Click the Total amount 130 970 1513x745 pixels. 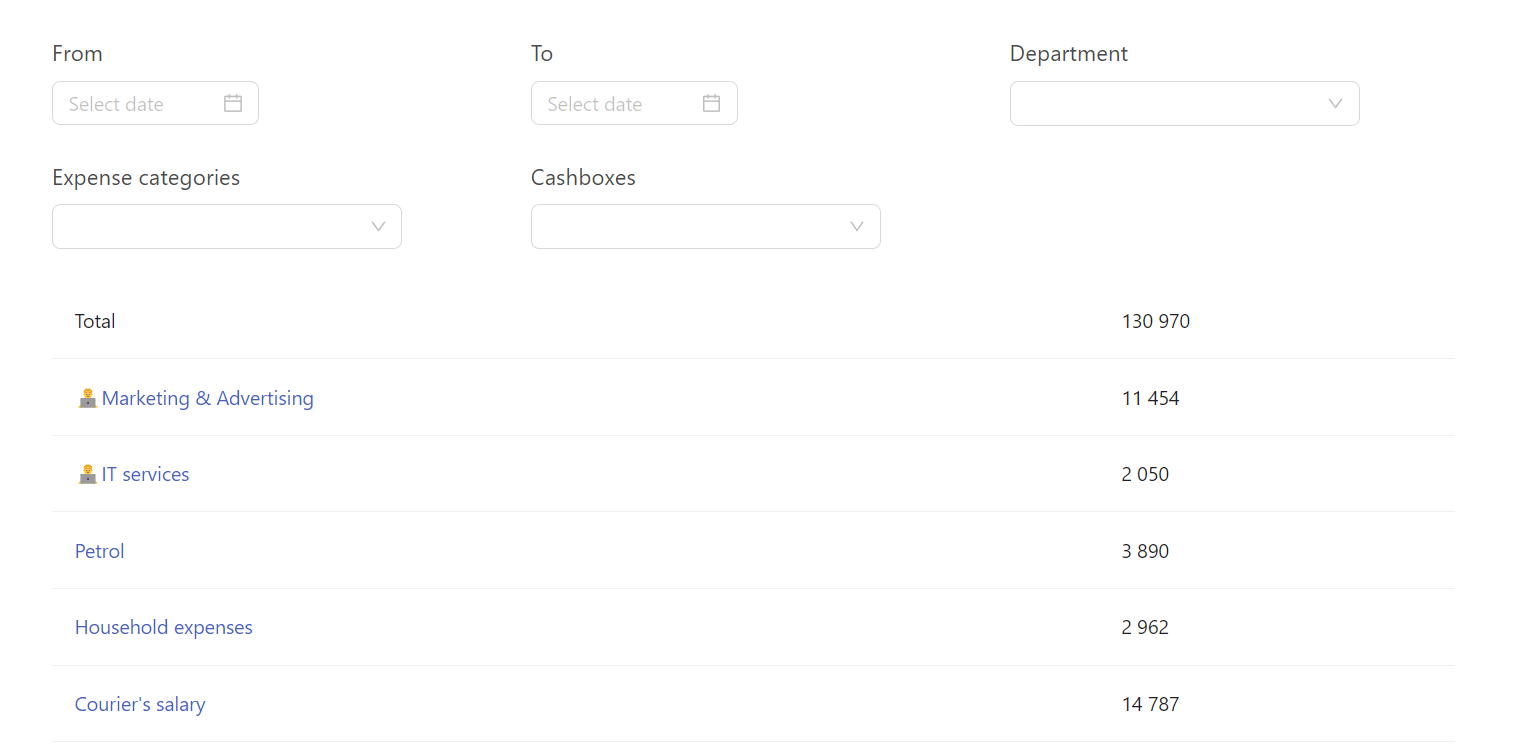[x=1155, y=321]
